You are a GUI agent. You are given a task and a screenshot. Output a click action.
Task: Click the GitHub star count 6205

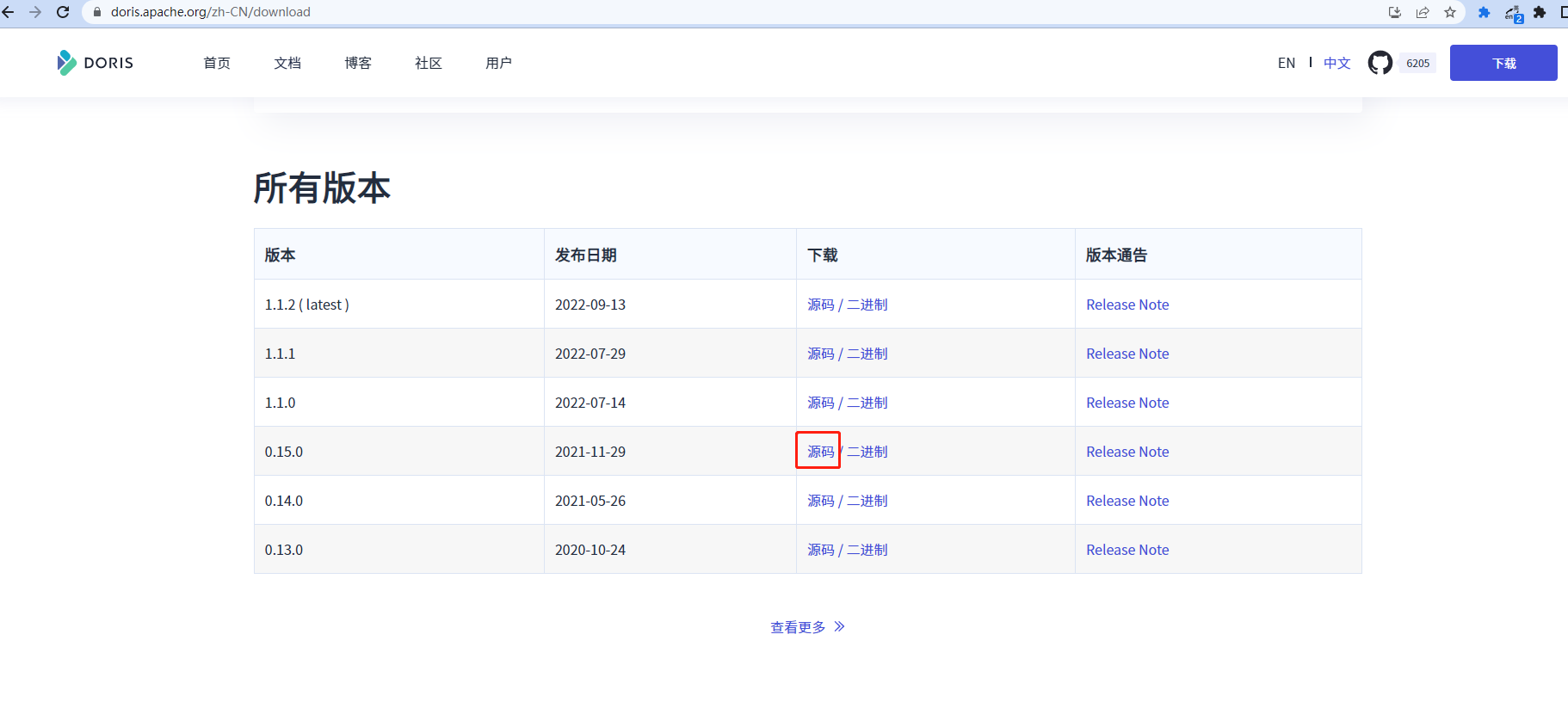(1417, 63)
